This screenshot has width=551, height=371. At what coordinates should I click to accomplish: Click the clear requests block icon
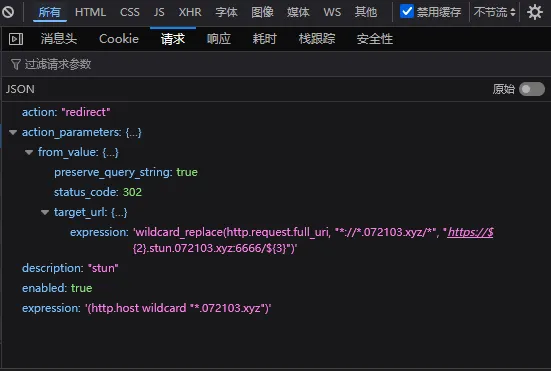pos(8,12)
